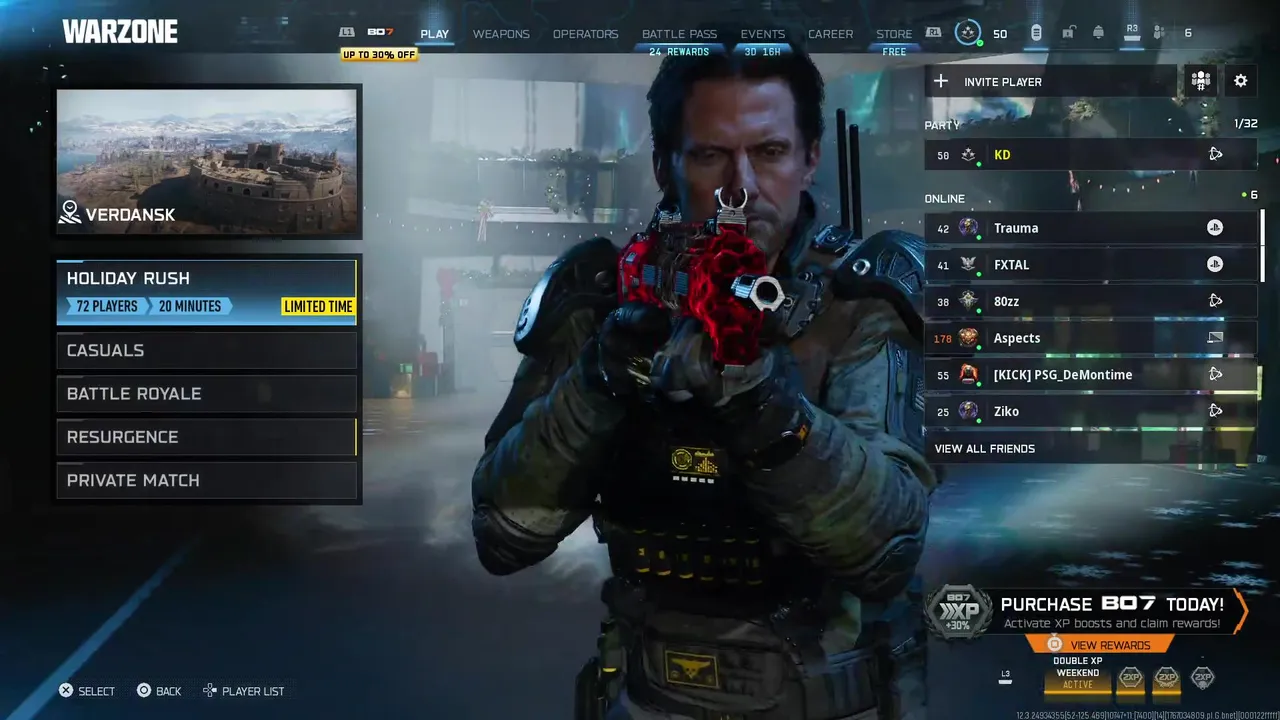Open the Store tab
1280x720 pixels.
pyautogui.click(x=894, y=34)
